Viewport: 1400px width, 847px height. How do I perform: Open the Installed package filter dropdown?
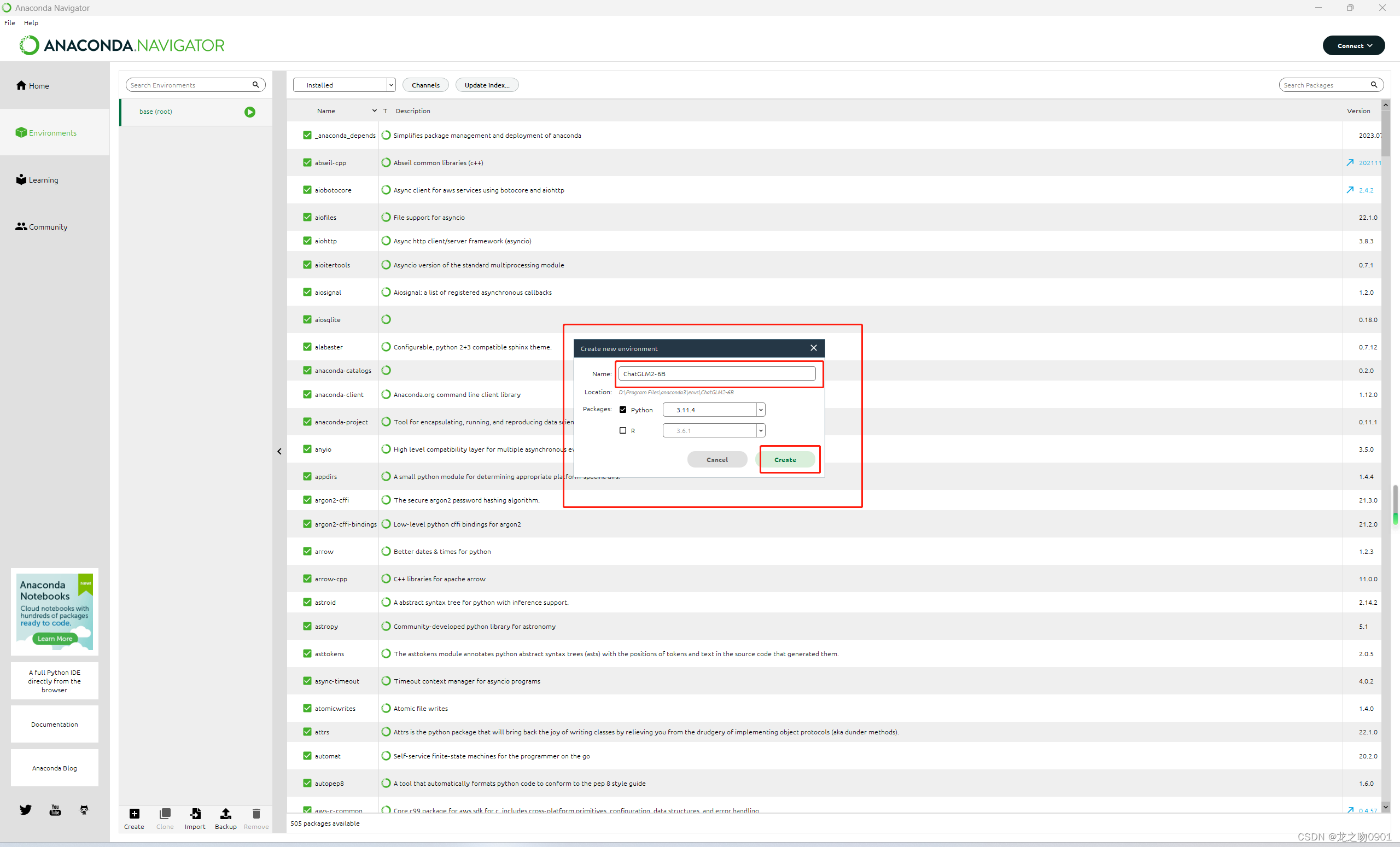345,85
